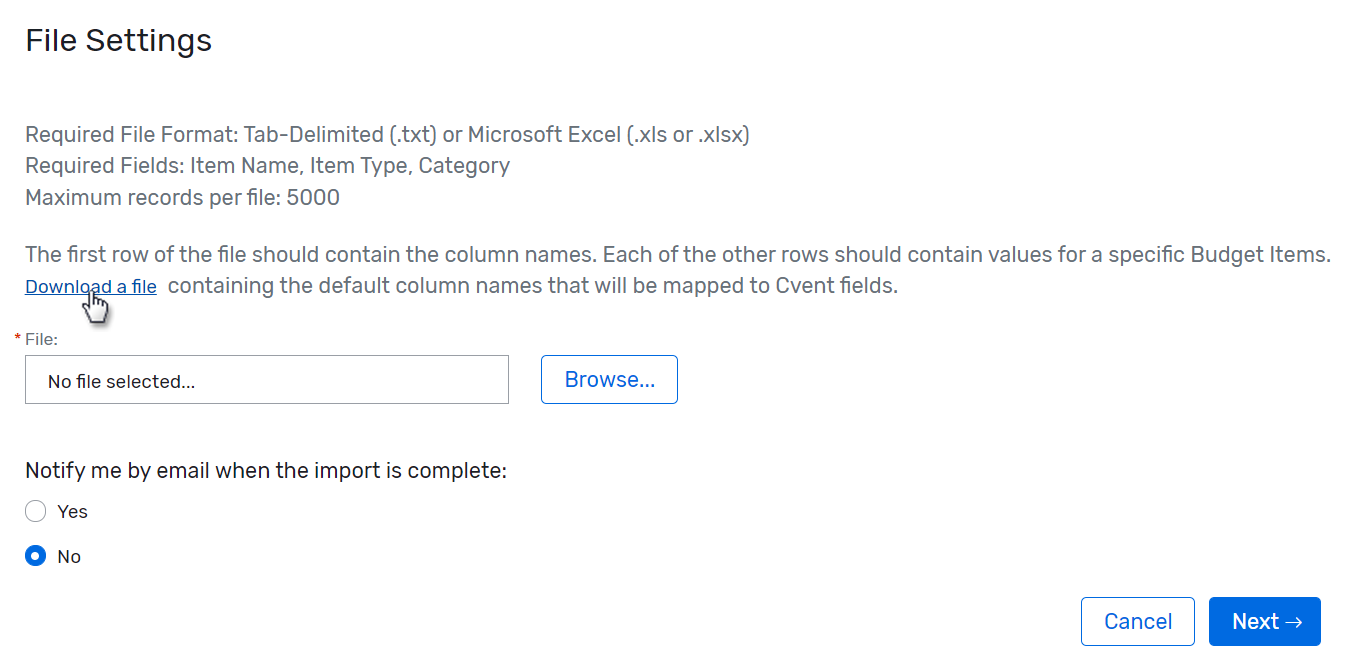Click the 'The first row of the file' sentence
The image size is (1346, 671).
(677, 254)
